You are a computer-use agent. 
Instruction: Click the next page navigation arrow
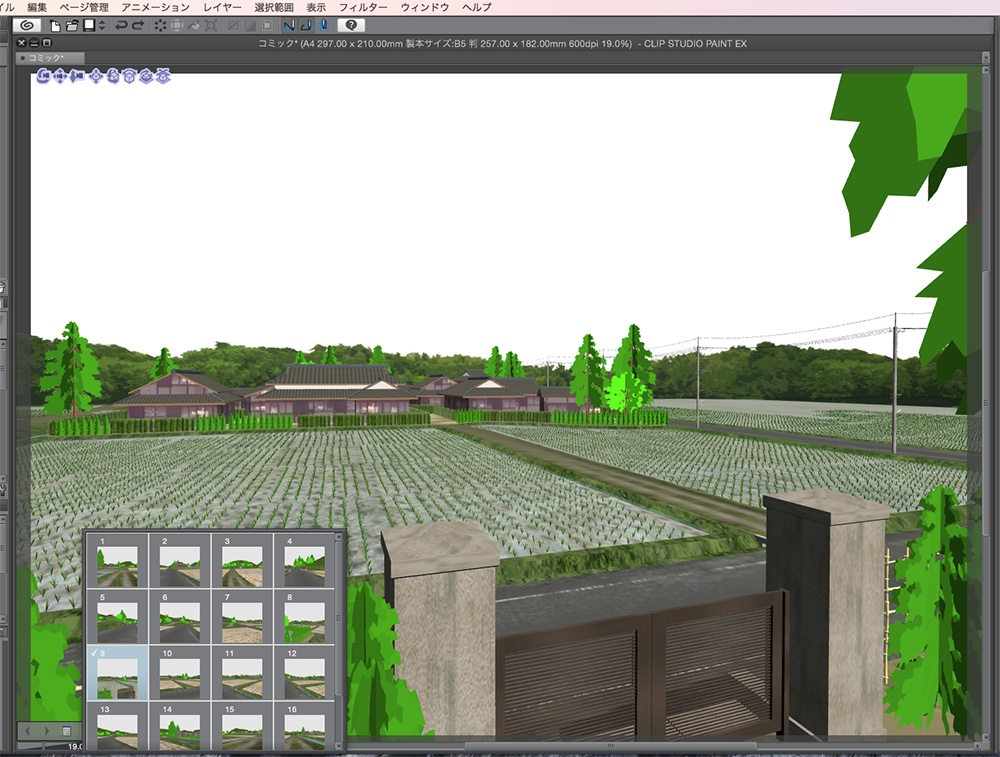(x=47, y=730)
